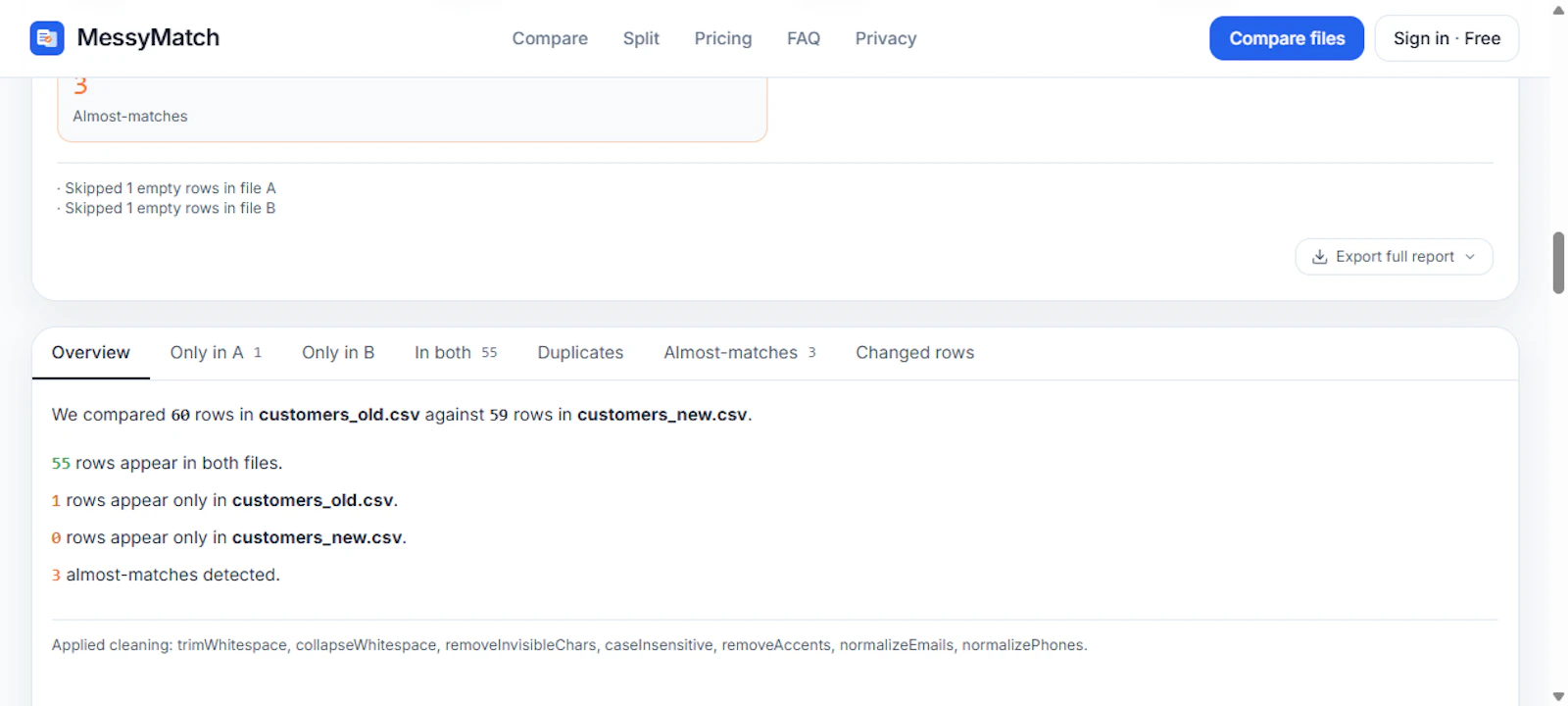The height and width of the screenshot is (706, 1568).
Task: Open the Duplicates tab
Action: 580,353
